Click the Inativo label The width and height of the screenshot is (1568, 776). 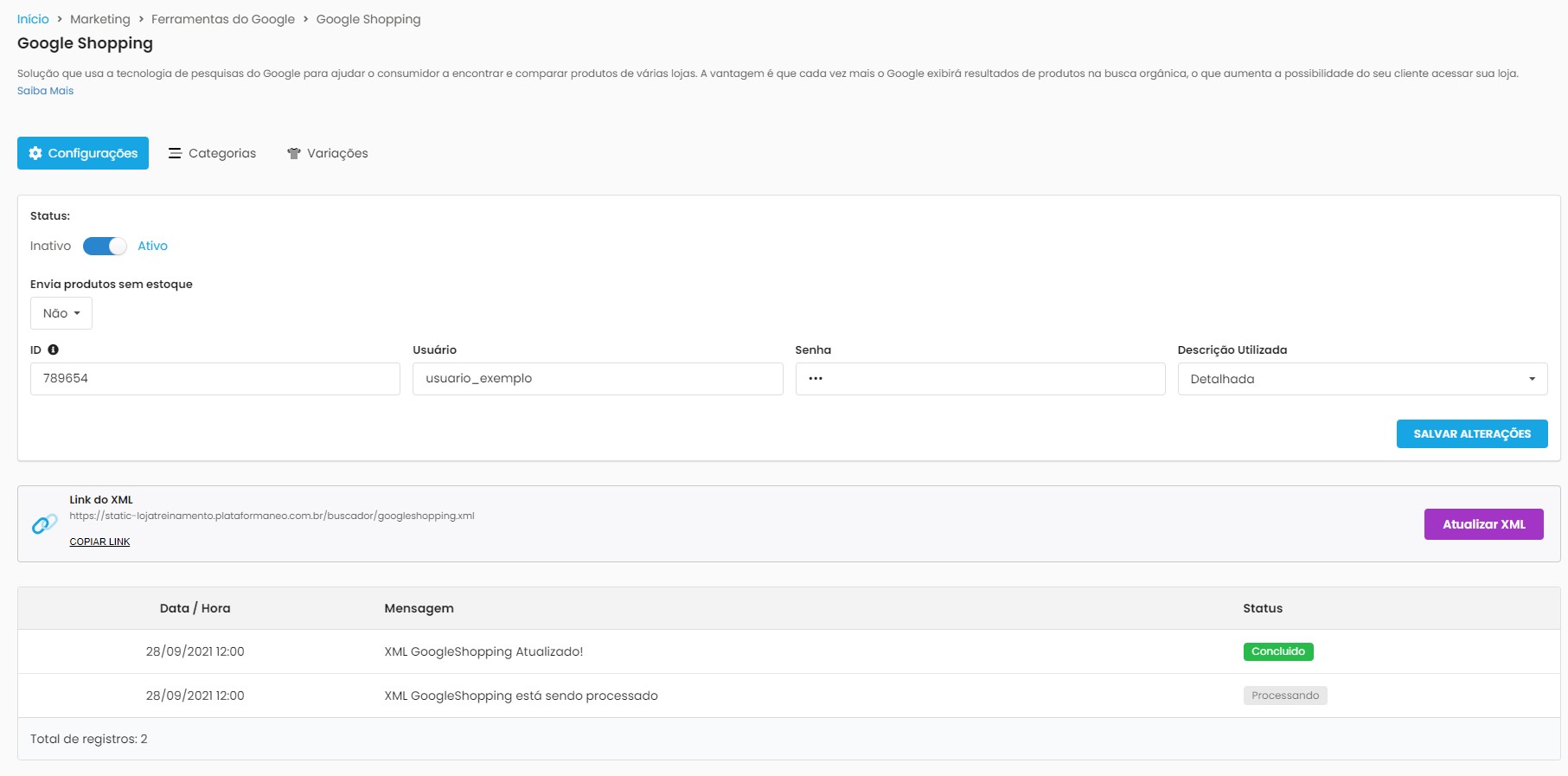(50, 246)
